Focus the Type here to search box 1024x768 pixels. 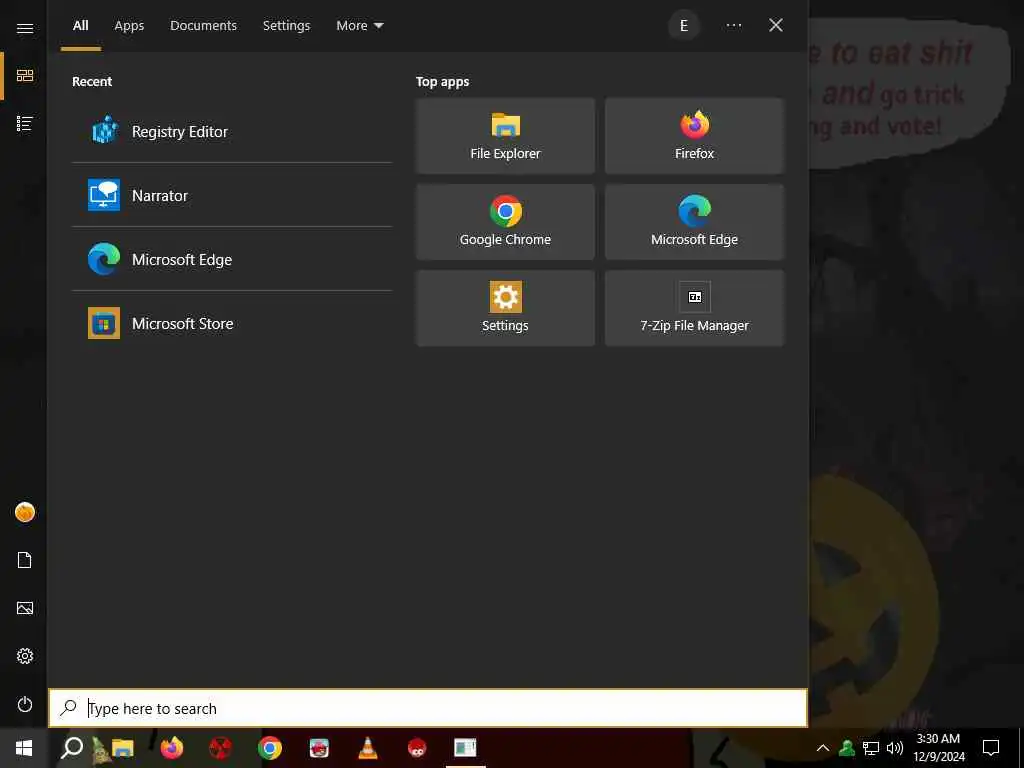428,708
